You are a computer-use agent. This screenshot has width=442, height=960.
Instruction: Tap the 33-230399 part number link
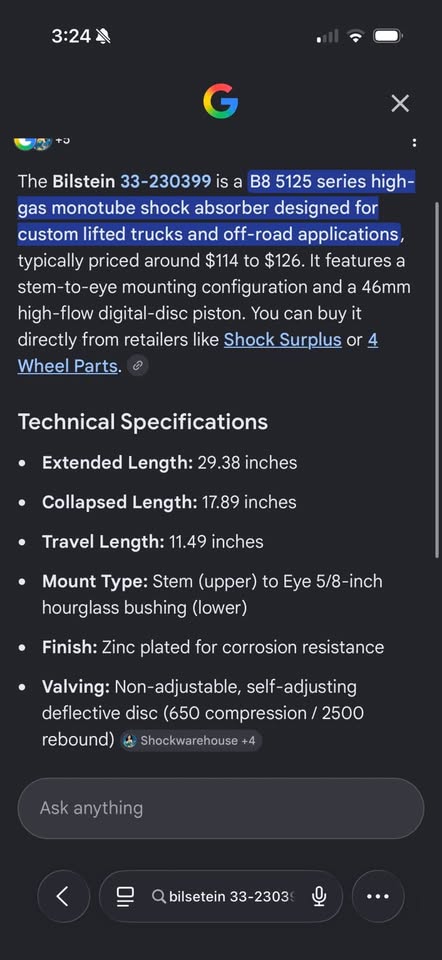[165, 182]
